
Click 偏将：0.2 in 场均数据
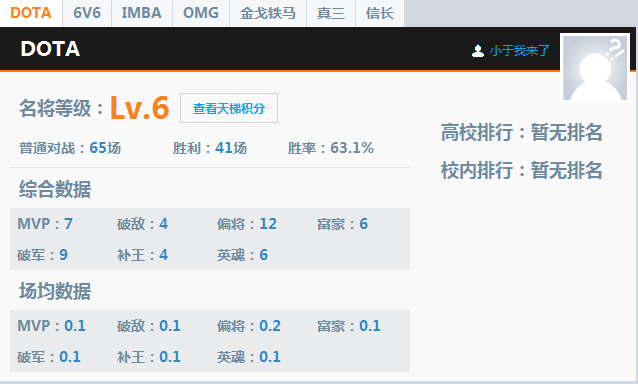click(249, 326)
